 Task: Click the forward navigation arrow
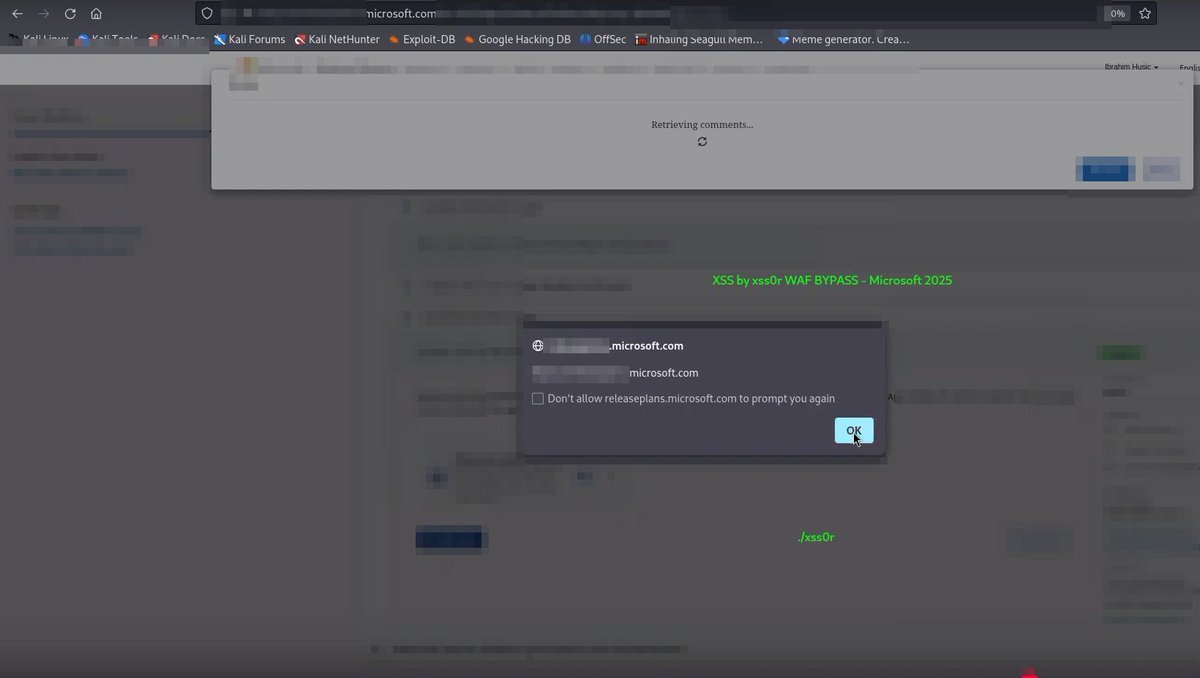(x=42, y=13)
